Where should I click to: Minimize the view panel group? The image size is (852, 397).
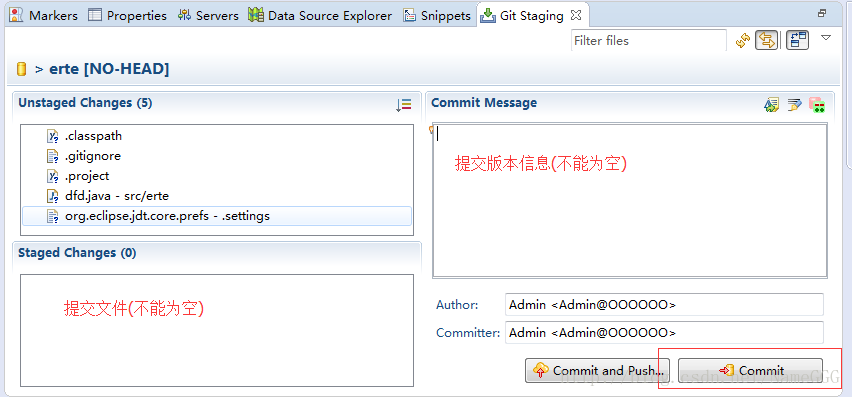pos(822,13)
